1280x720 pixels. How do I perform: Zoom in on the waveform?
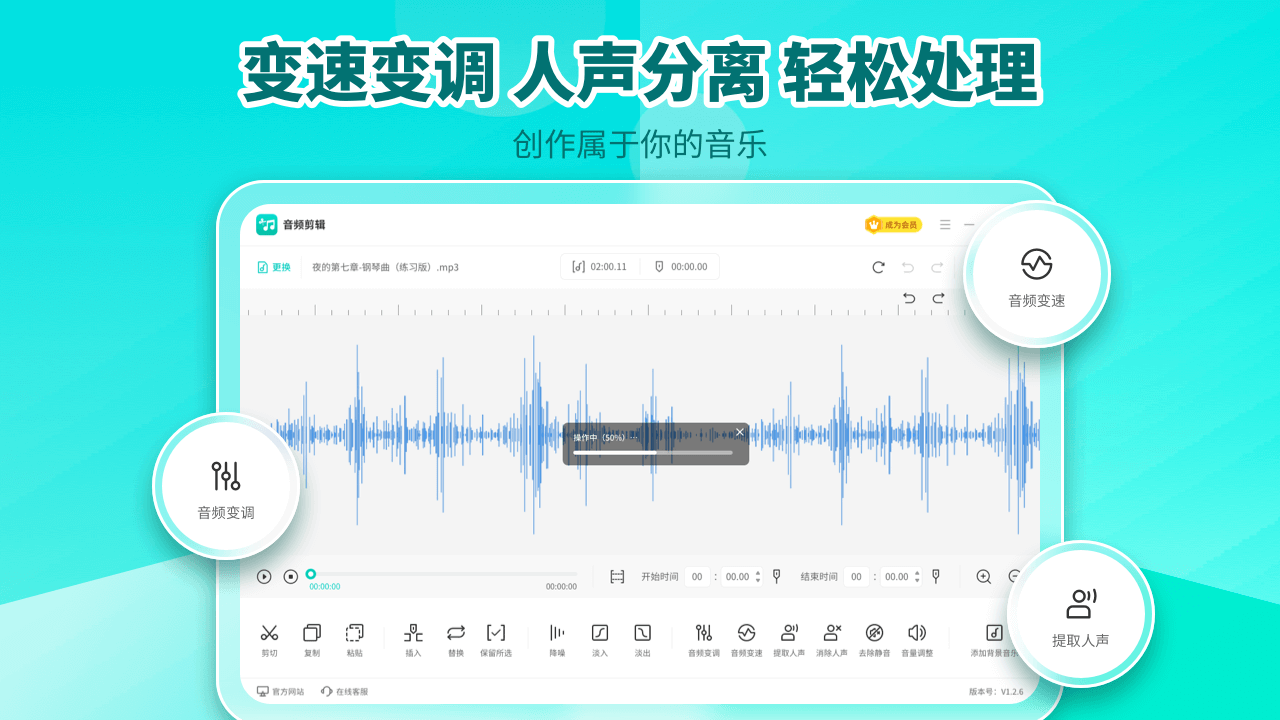pos(984,576)
